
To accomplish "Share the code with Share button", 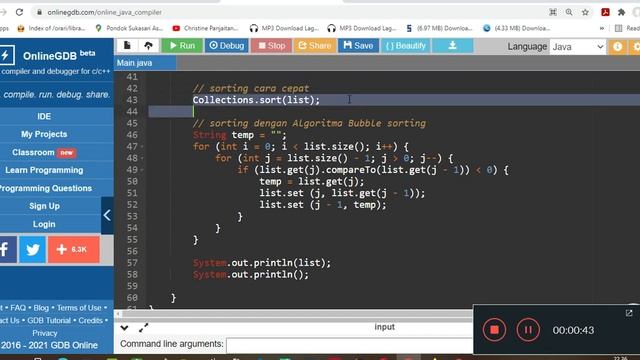I will coord(315,46).
